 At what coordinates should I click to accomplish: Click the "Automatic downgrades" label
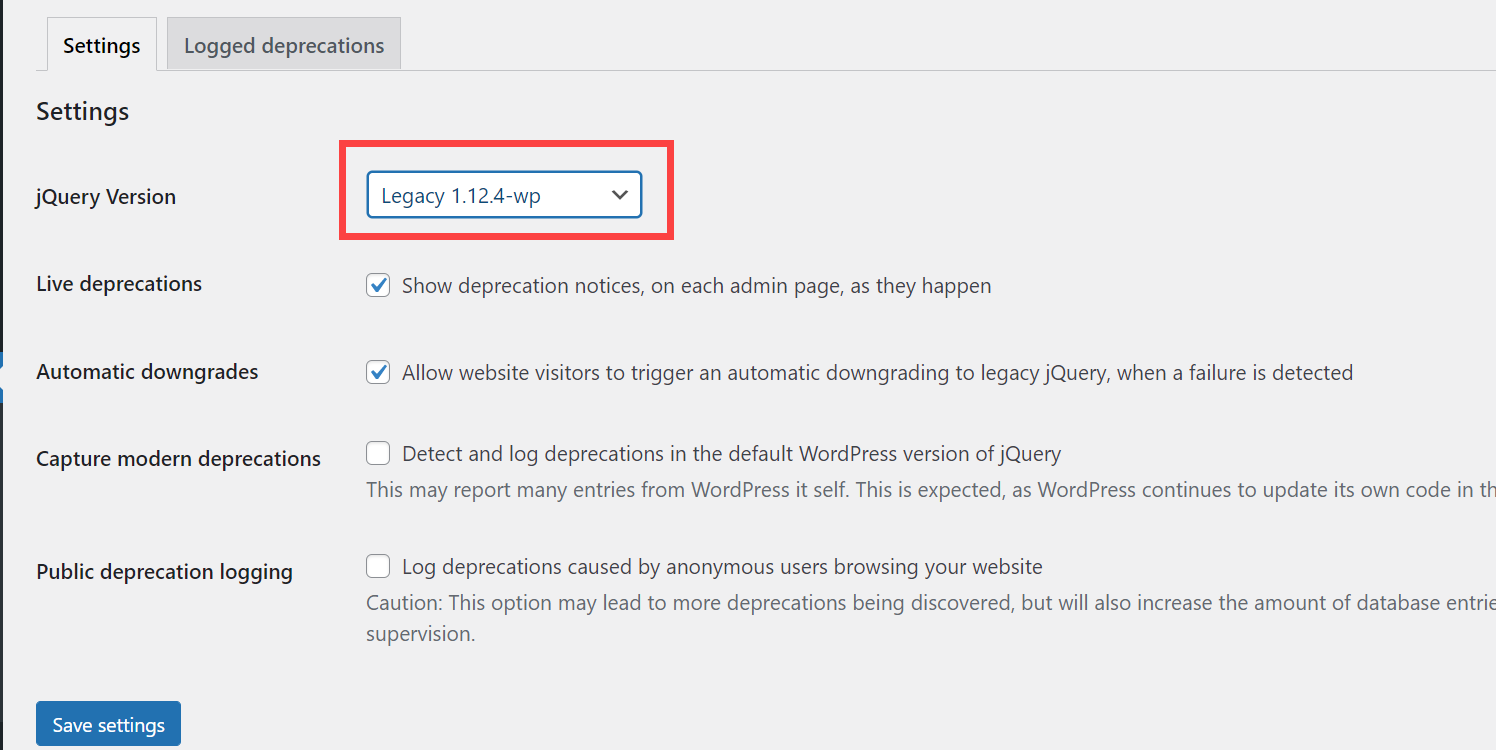(147, 371)
